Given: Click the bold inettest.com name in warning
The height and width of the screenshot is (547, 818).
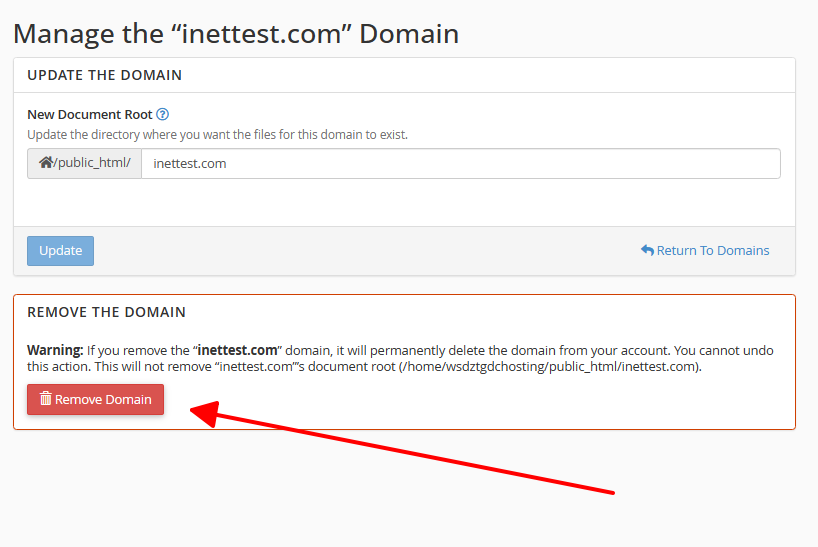Looking at the screenshot, I should click(237, 350).
